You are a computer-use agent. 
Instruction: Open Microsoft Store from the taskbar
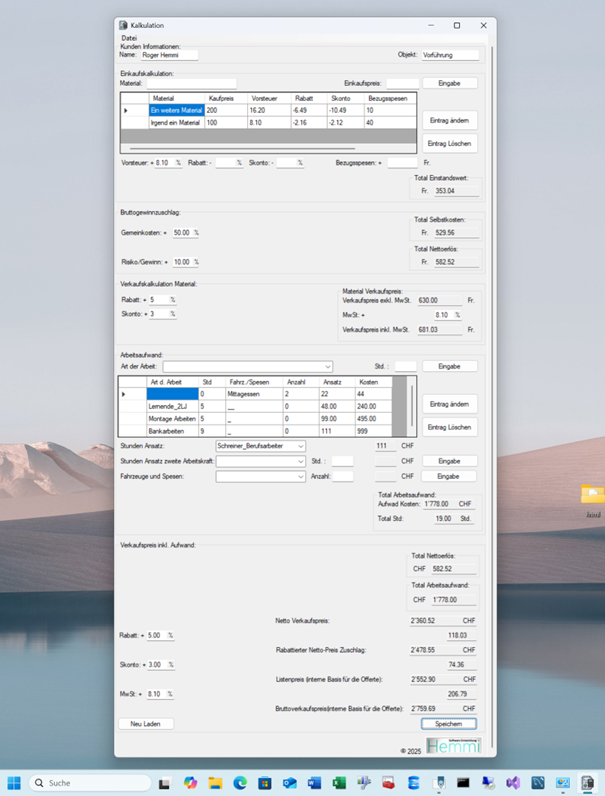pyautogui.click(x=265, y=783)
